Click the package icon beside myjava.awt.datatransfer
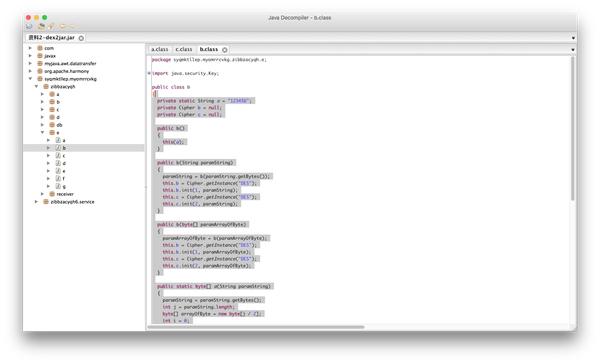Image resolution: width=600 pixels, height=364 pixels. click(x=40, y=64)
